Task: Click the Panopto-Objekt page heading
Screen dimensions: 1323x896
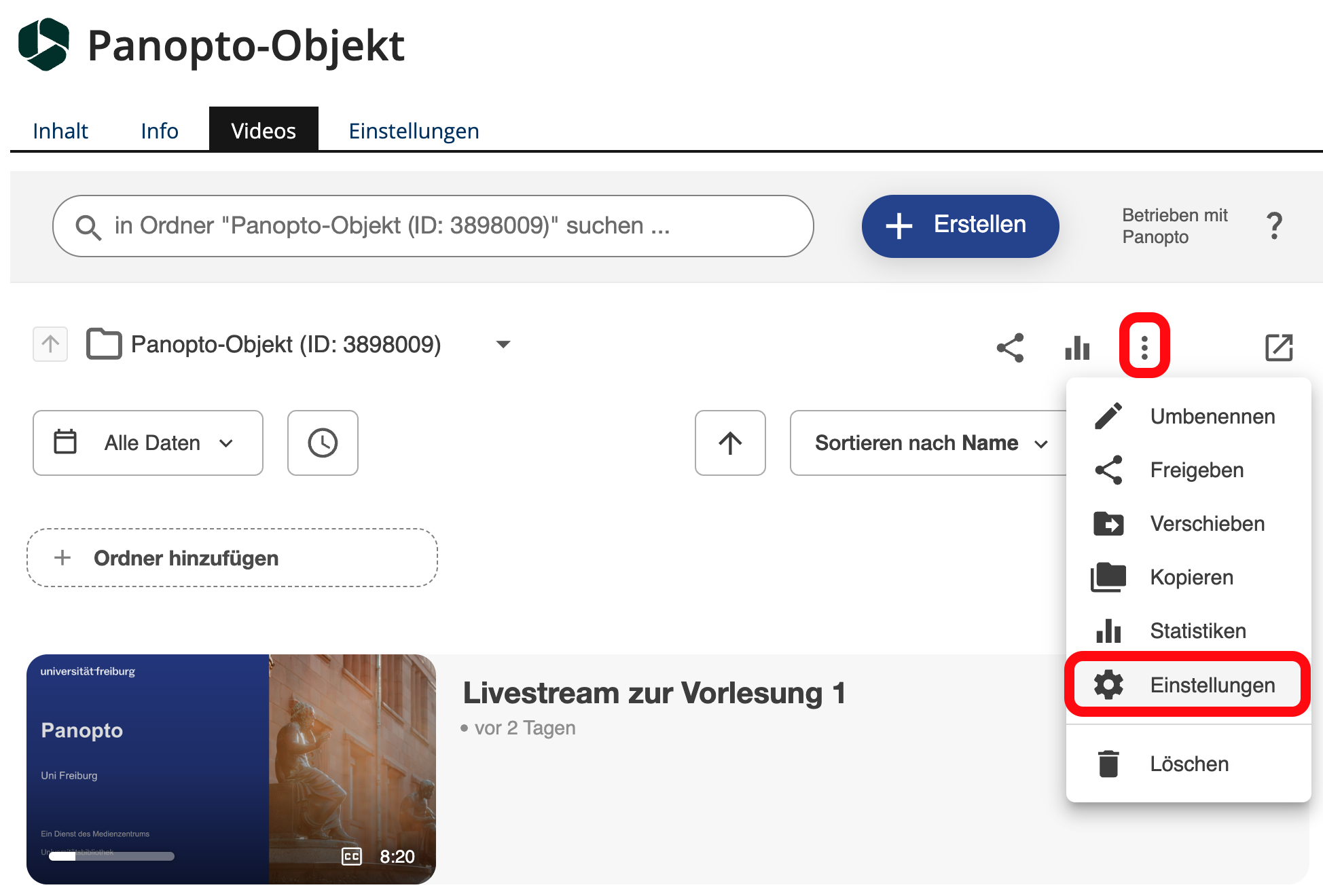Action: tap(246, 45)
